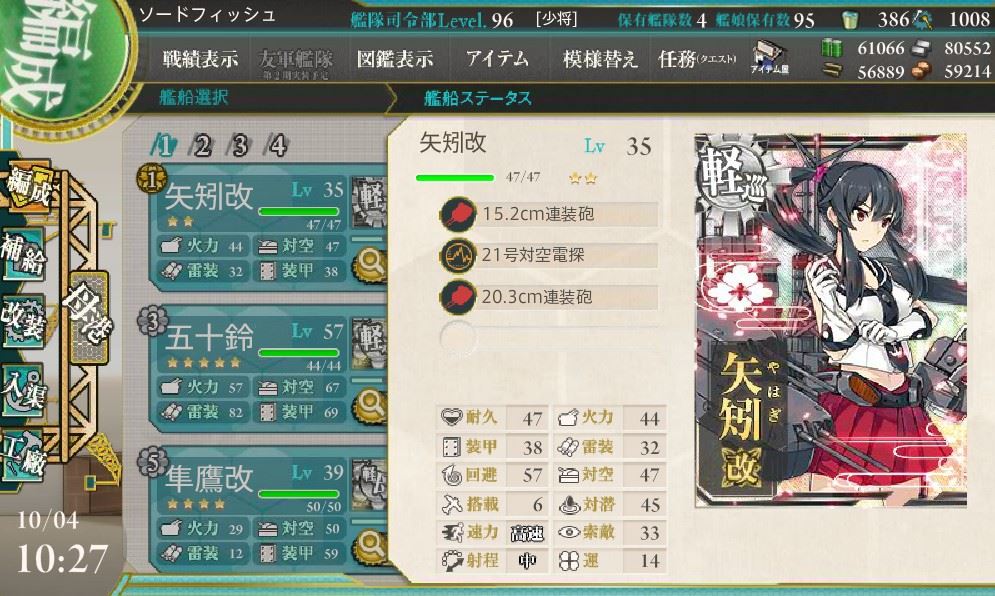The height and width of the screenshot is (596, 995).
Task: Open the 入渠 docking icon in sidebar
Action: (x=23, y=390)
